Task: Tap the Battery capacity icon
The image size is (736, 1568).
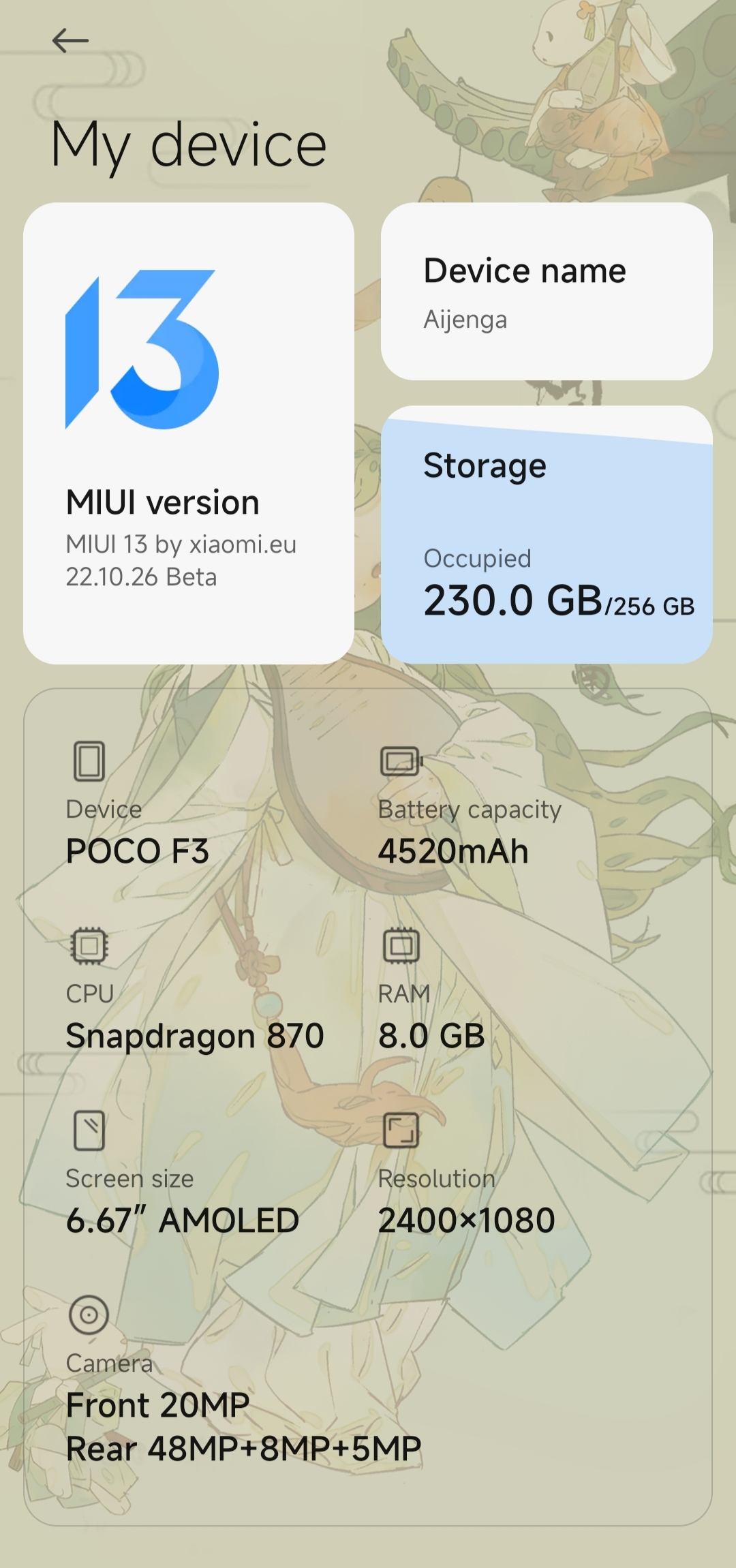Action: (x=401, y=760)
